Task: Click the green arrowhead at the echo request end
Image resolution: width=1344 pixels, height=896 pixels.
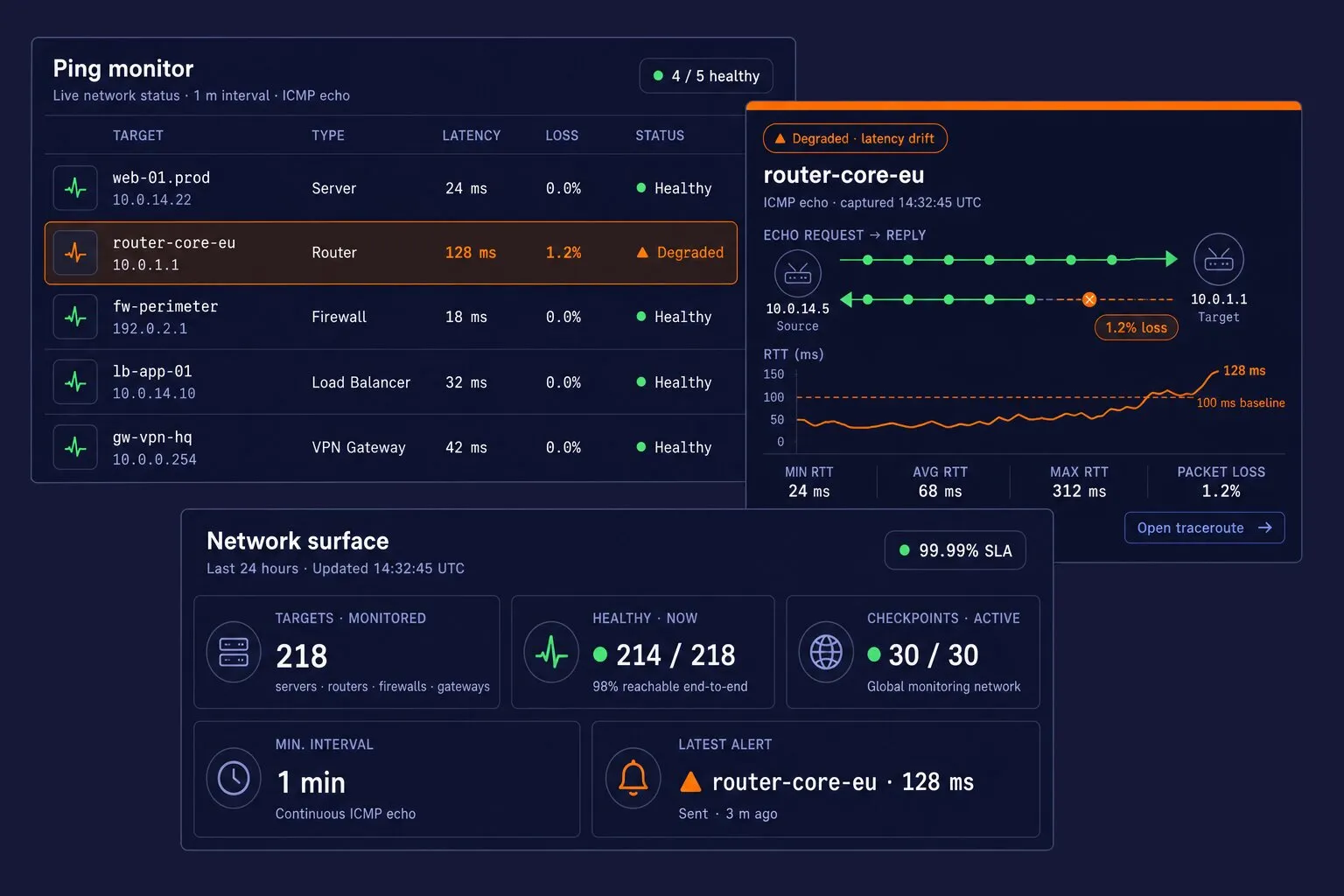Action: 1172,259
